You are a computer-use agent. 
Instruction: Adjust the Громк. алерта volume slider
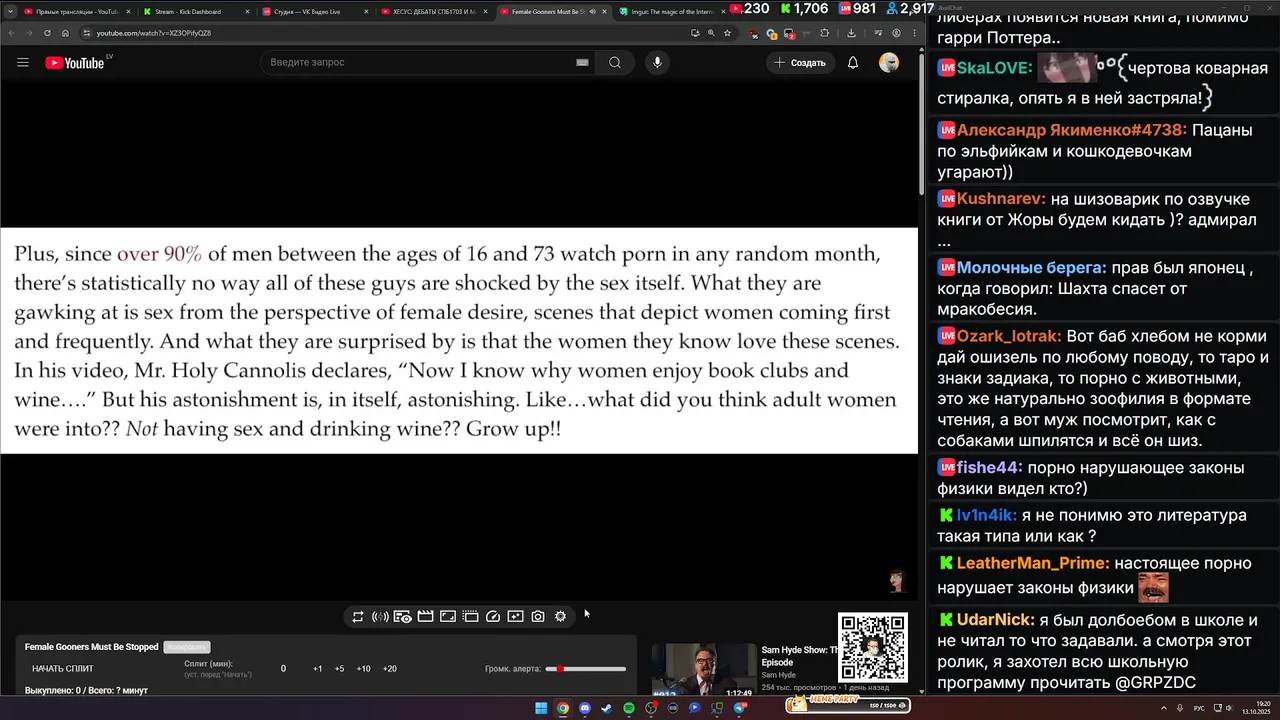click(x=586, y=669)
